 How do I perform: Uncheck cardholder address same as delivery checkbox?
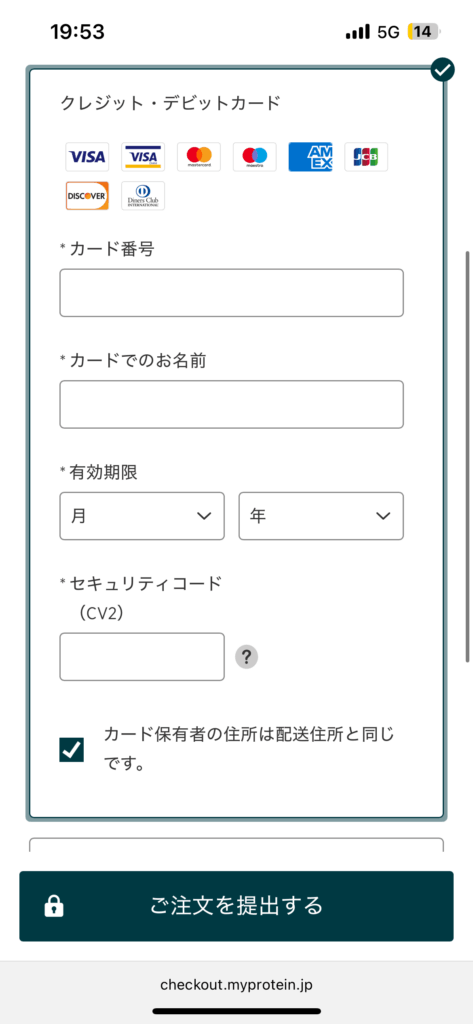[72, 750]
